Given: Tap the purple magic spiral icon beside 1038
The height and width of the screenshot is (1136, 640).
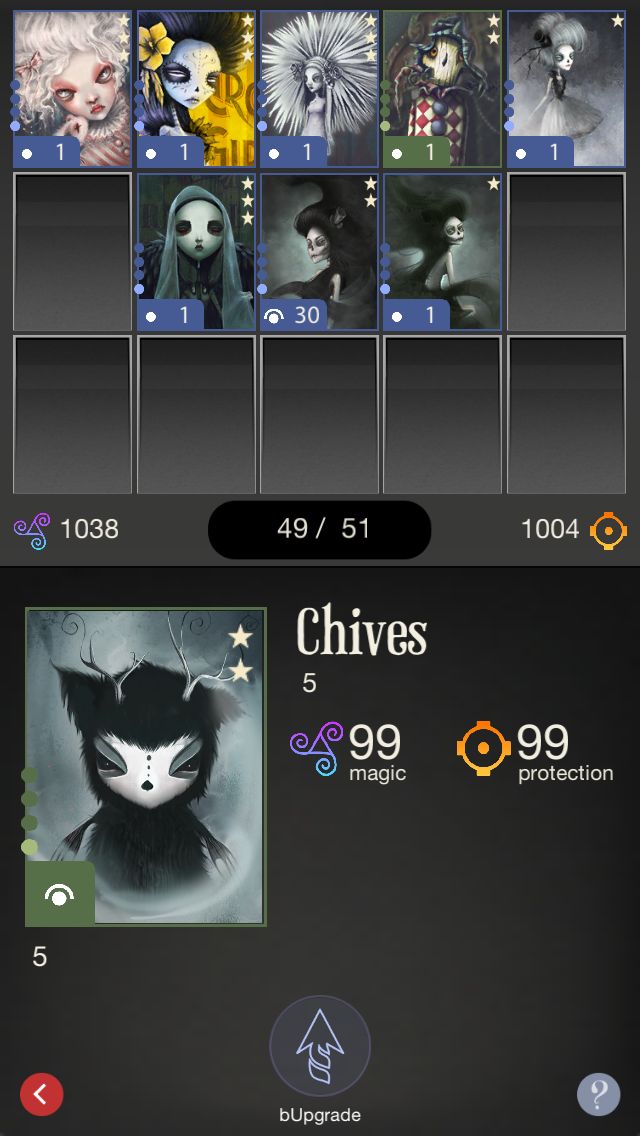Looking at the screenshot, I should point(32,530).
